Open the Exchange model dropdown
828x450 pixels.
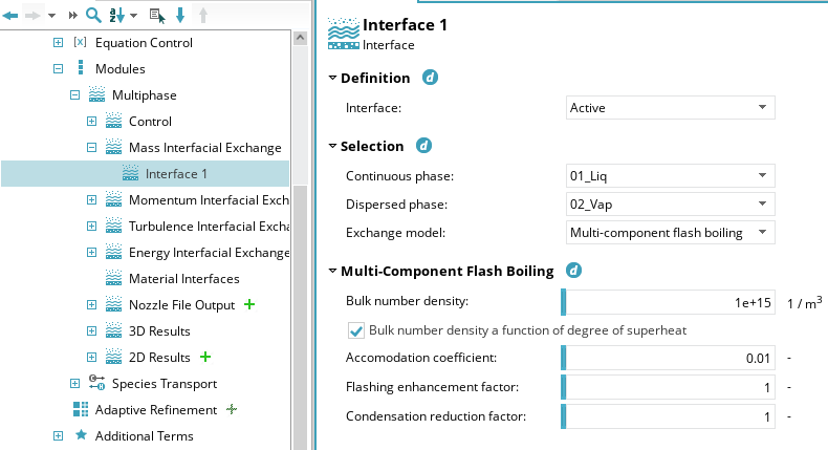pyautogui.click(x=667, y=232)
